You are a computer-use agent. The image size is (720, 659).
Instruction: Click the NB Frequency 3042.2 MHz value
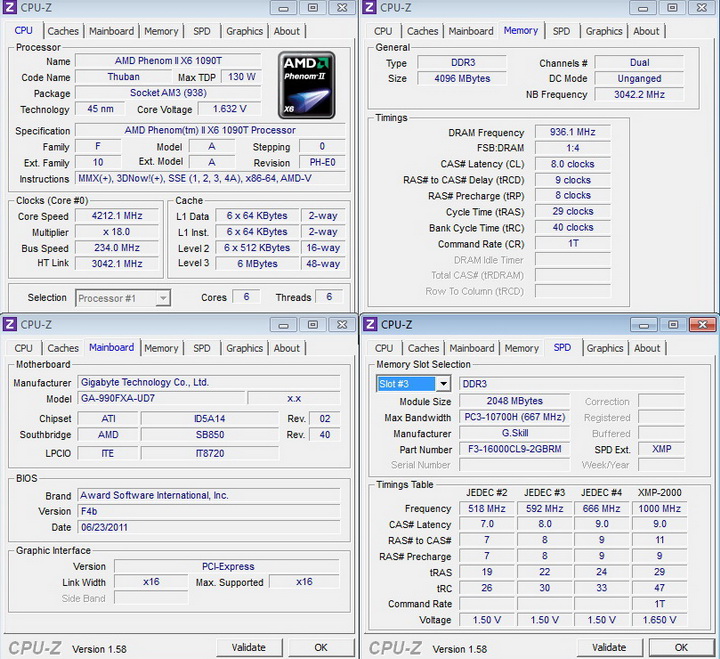pos(639,95)
